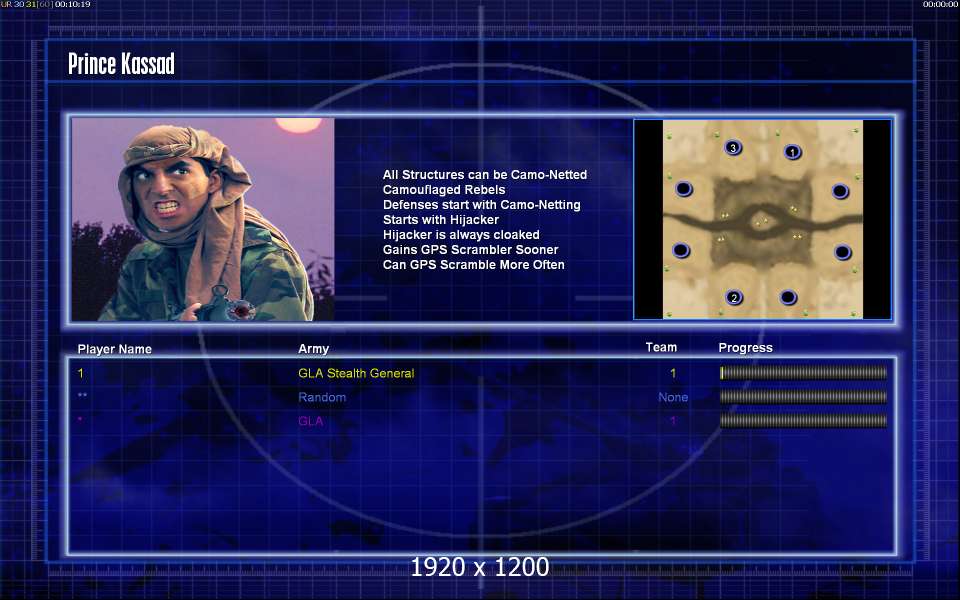Click the "00:00:00" timer readout

click(941, 4)
